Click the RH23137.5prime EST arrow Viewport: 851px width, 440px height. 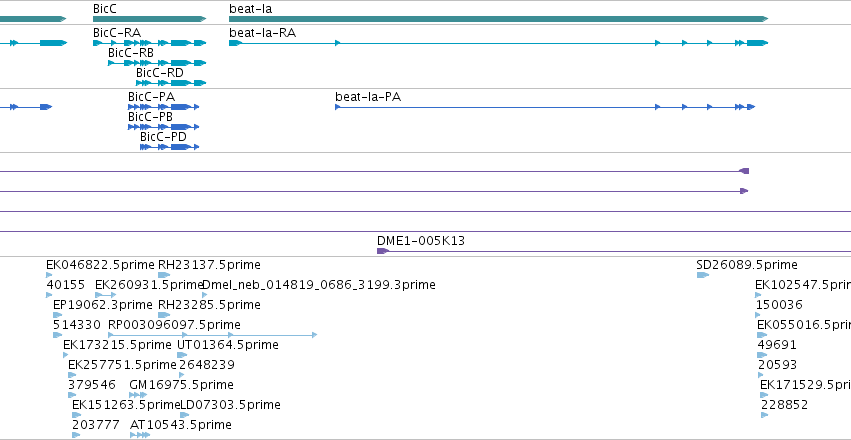coord(164,275)
